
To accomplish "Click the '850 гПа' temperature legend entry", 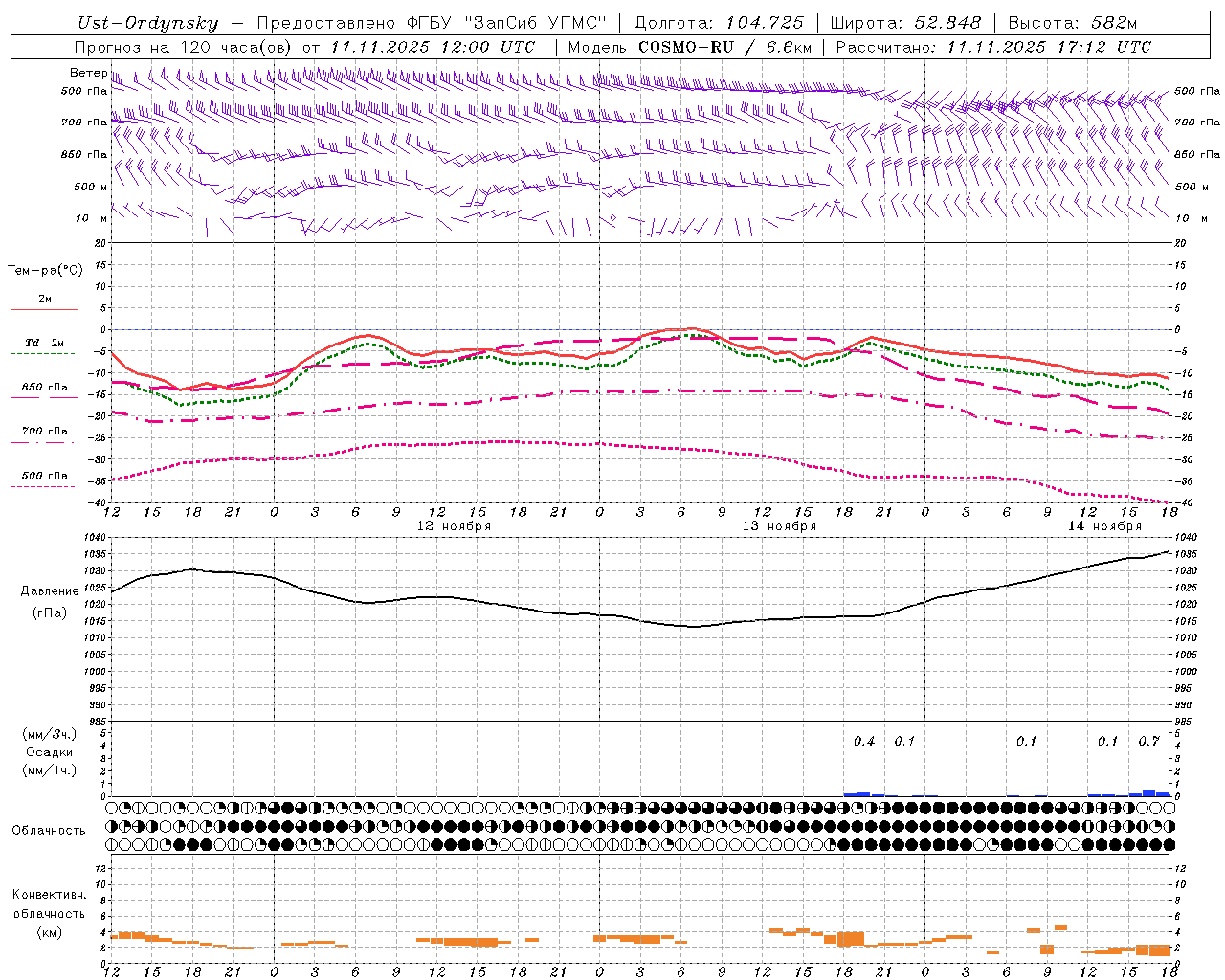I will (x=45, y=388).
